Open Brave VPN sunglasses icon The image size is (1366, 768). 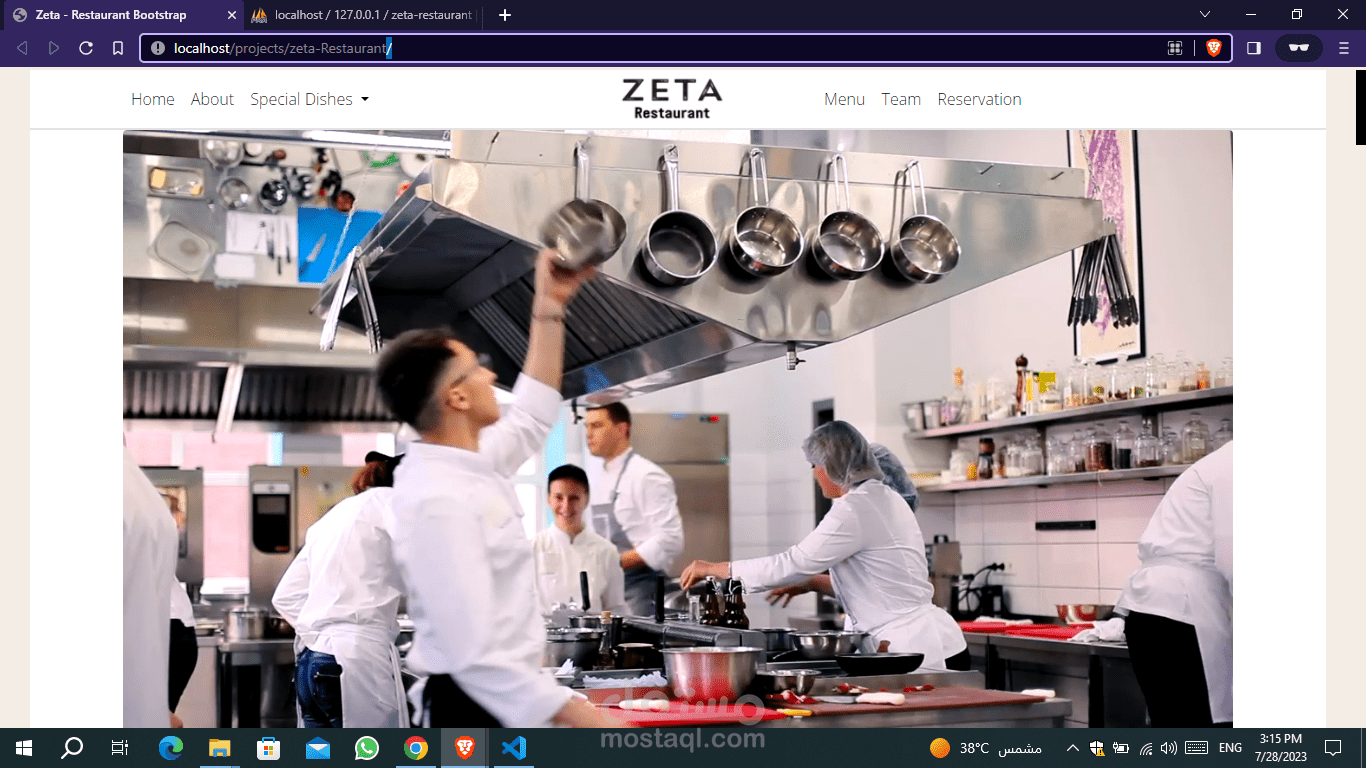click(x=1298, y=47)
